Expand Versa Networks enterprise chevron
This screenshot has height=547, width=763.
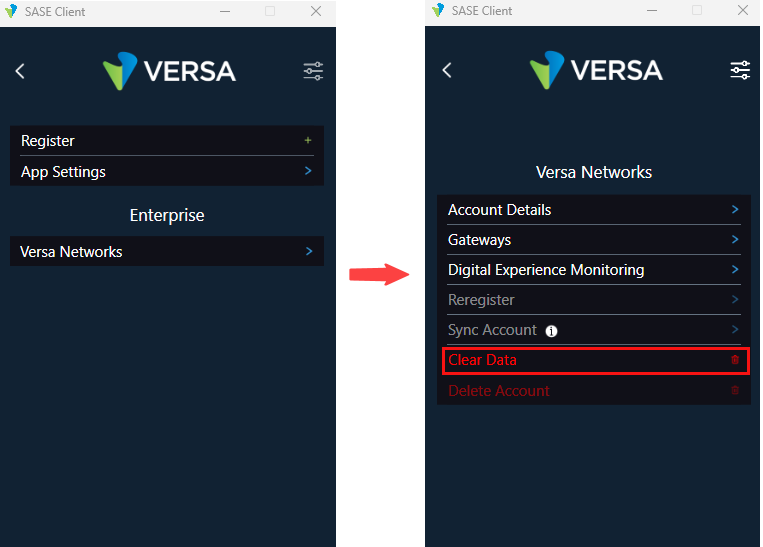(x=308, y=252)
